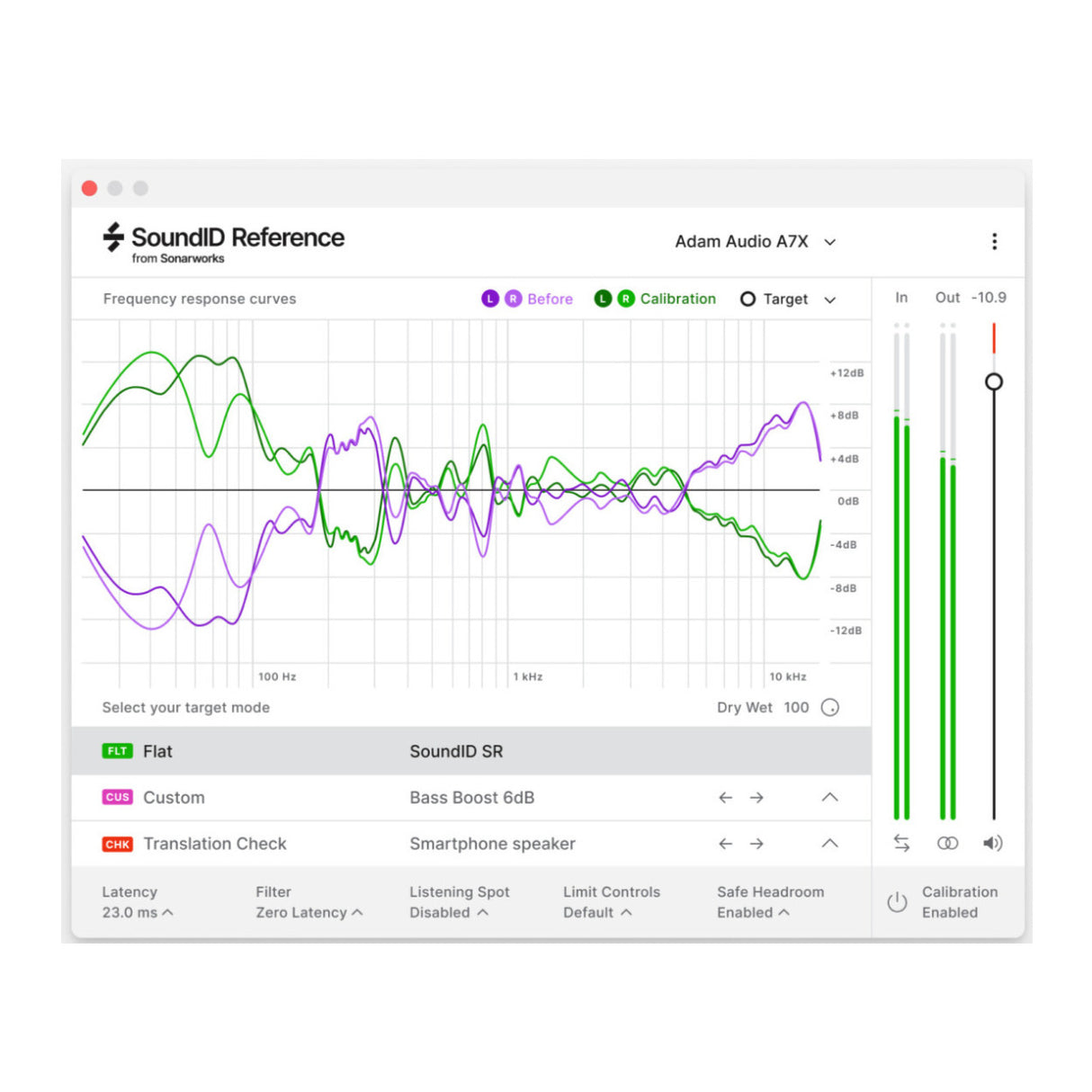
Task: Open the Limit Controls Default menu
Action: point(612,902)
